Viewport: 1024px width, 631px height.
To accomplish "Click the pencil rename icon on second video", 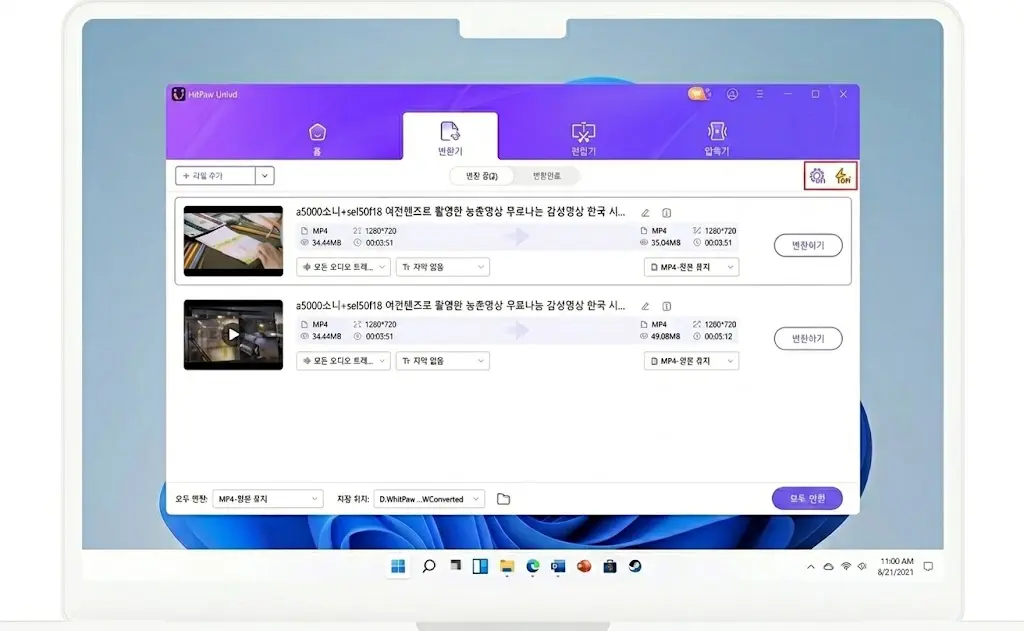I will (645, 306).
